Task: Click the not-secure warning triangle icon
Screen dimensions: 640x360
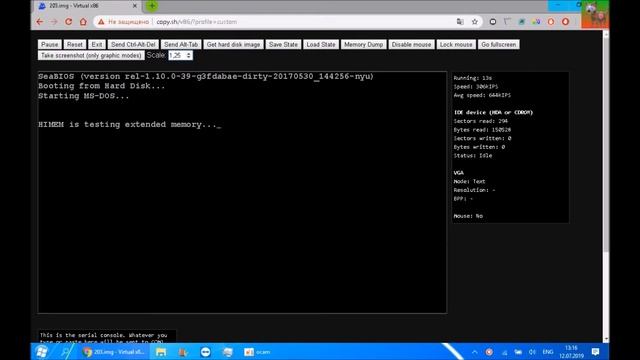Action: (x=101, y=22)
